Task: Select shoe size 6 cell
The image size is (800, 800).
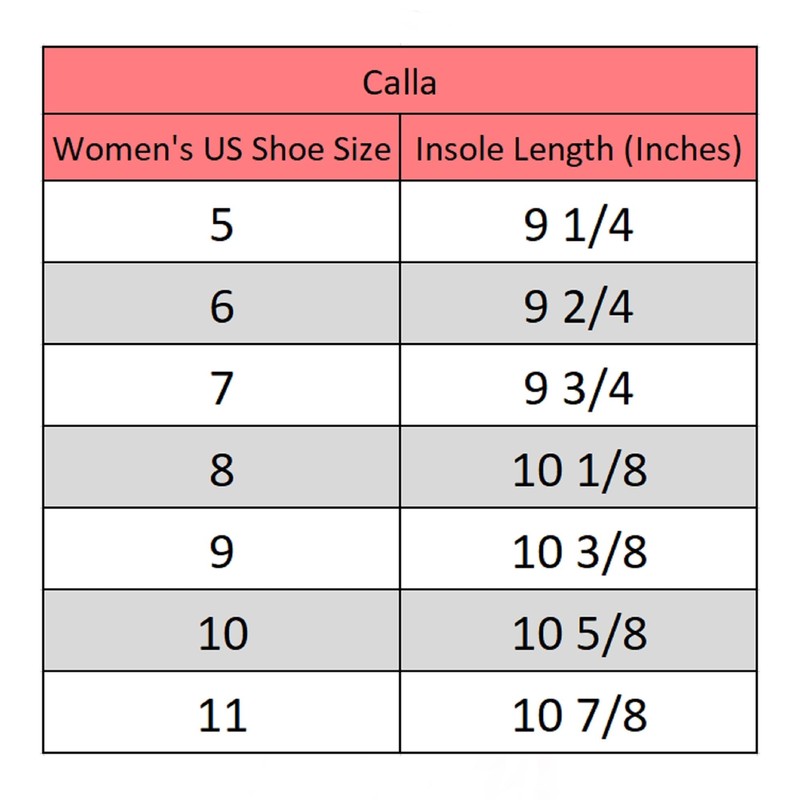Action: point(221,308)
